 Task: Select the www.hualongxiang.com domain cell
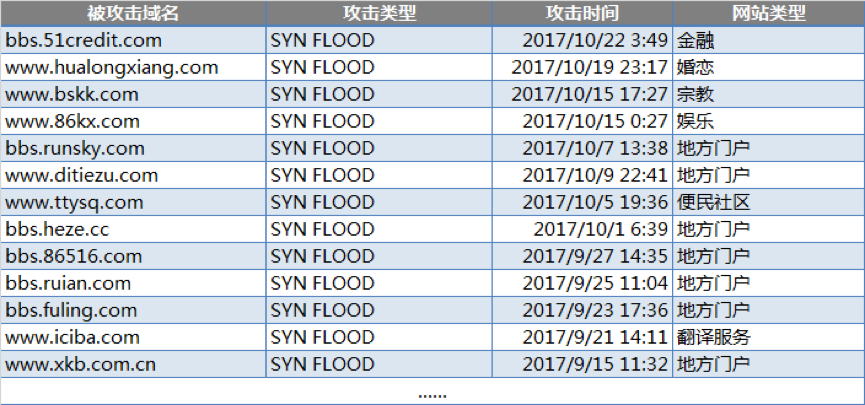click(x=133, y=67)
